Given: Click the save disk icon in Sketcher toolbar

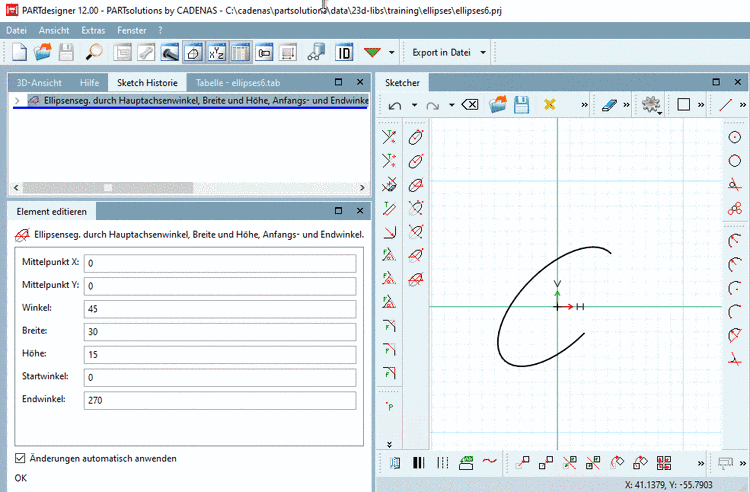Looking at the screenshot, I should [522, 104].
